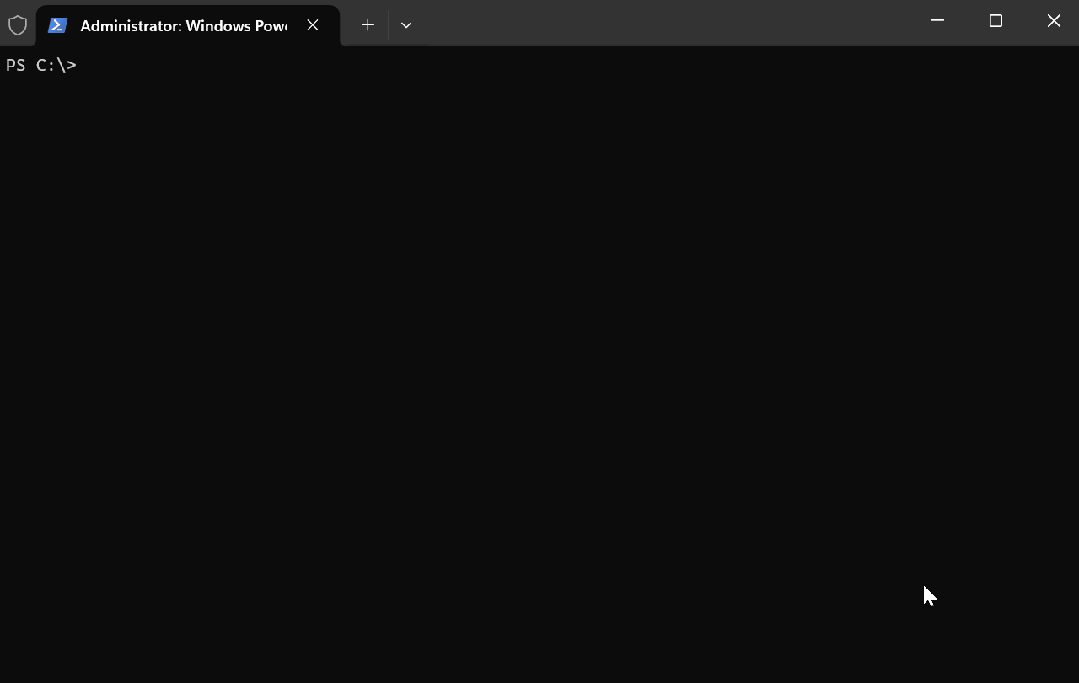Viewport: 1079px width, 683px height.
Task: Click the command line after the PS C:\> prompt
Action: pos(88,66)
